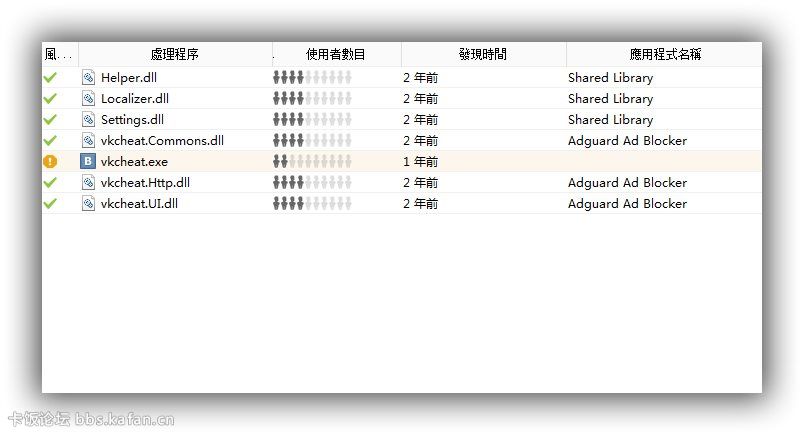Click the 2 年前 cell for vkcheat.Http.dll
The width and height of the screenshot is (804, 435).
point(420,183)
